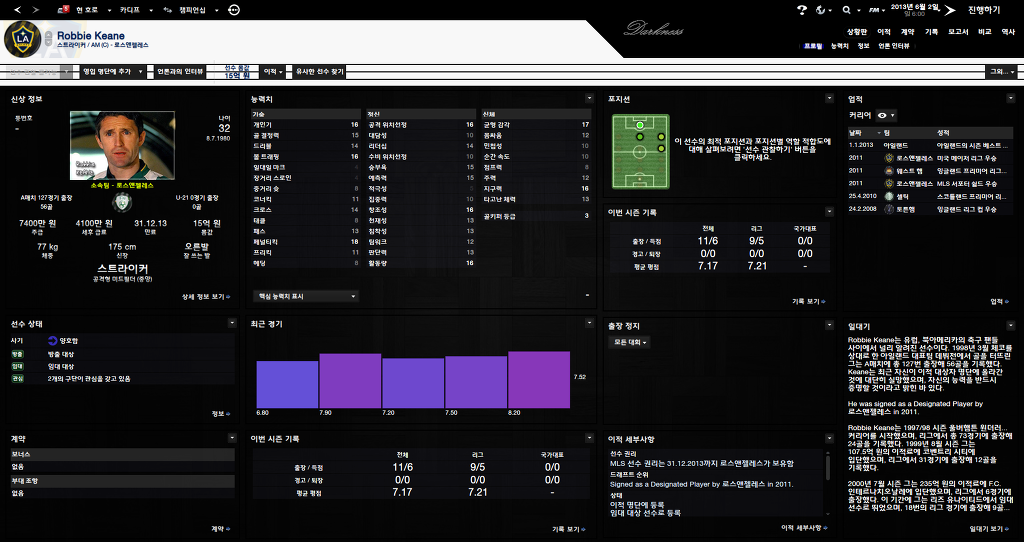The image size is (1024, 542).
Task: Click the tallest 8.20 rating bar
Action: (538, 379)
